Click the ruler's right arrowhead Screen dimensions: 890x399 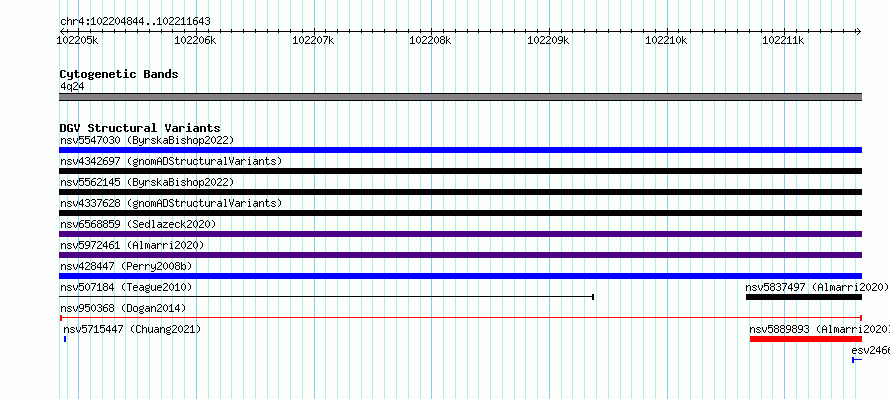click(x=859, y=31)
